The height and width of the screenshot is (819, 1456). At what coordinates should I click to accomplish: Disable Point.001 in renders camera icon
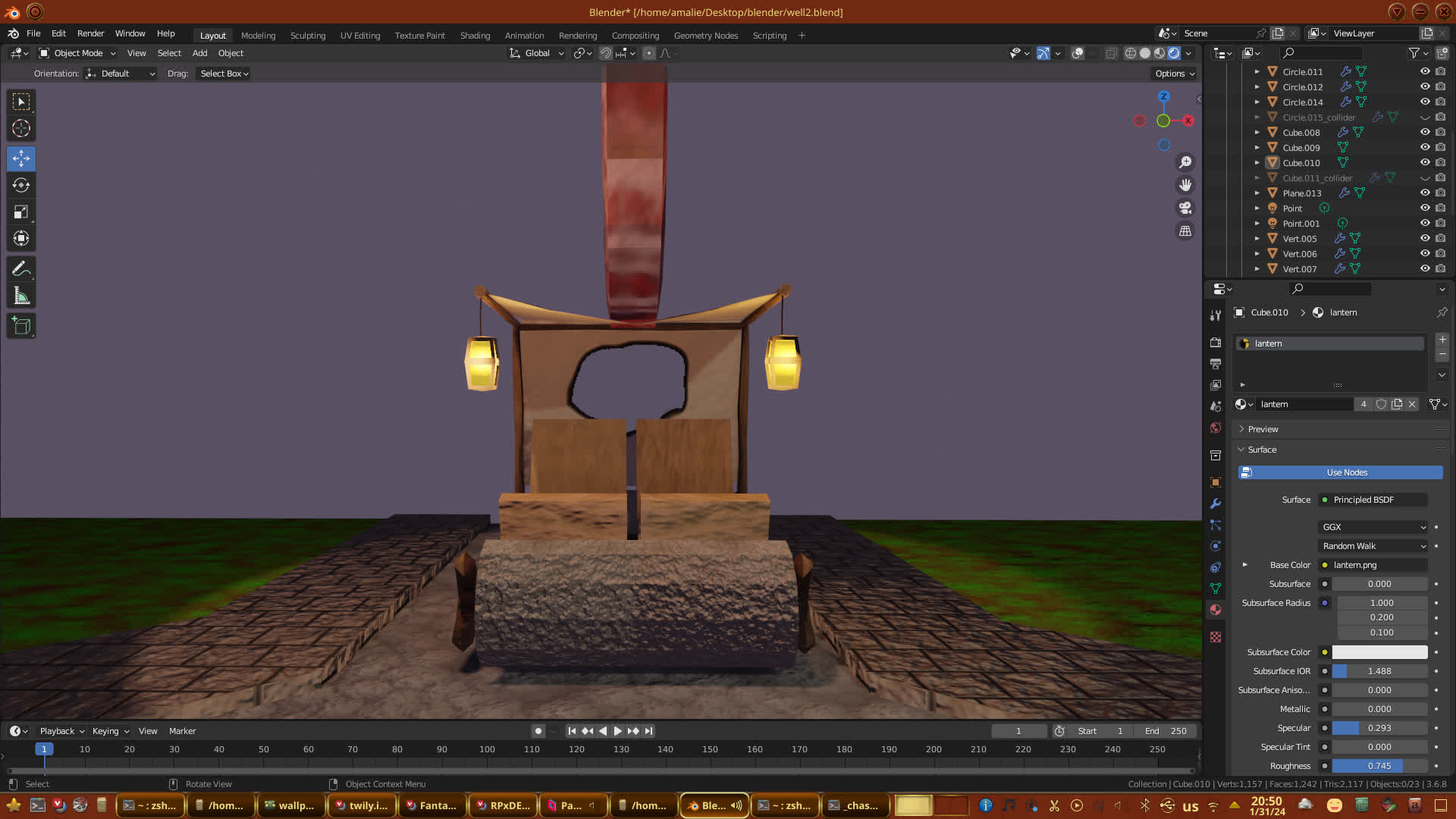[1440, 223]
